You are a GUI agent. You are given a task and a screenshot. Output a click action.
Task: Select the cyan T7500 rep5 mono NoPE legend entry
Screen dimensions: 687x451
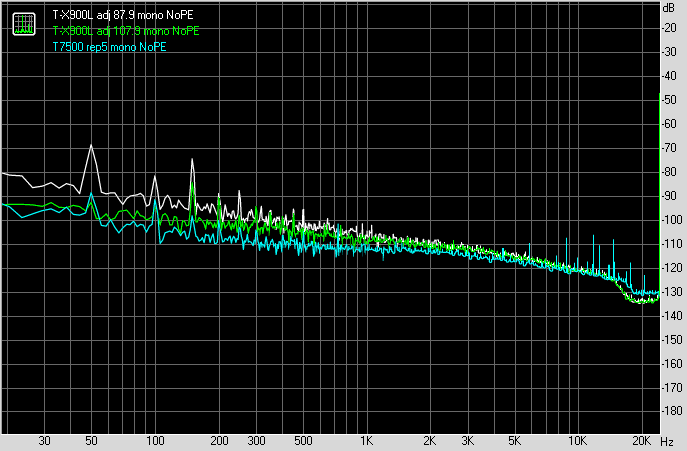(x=110, y=46)
